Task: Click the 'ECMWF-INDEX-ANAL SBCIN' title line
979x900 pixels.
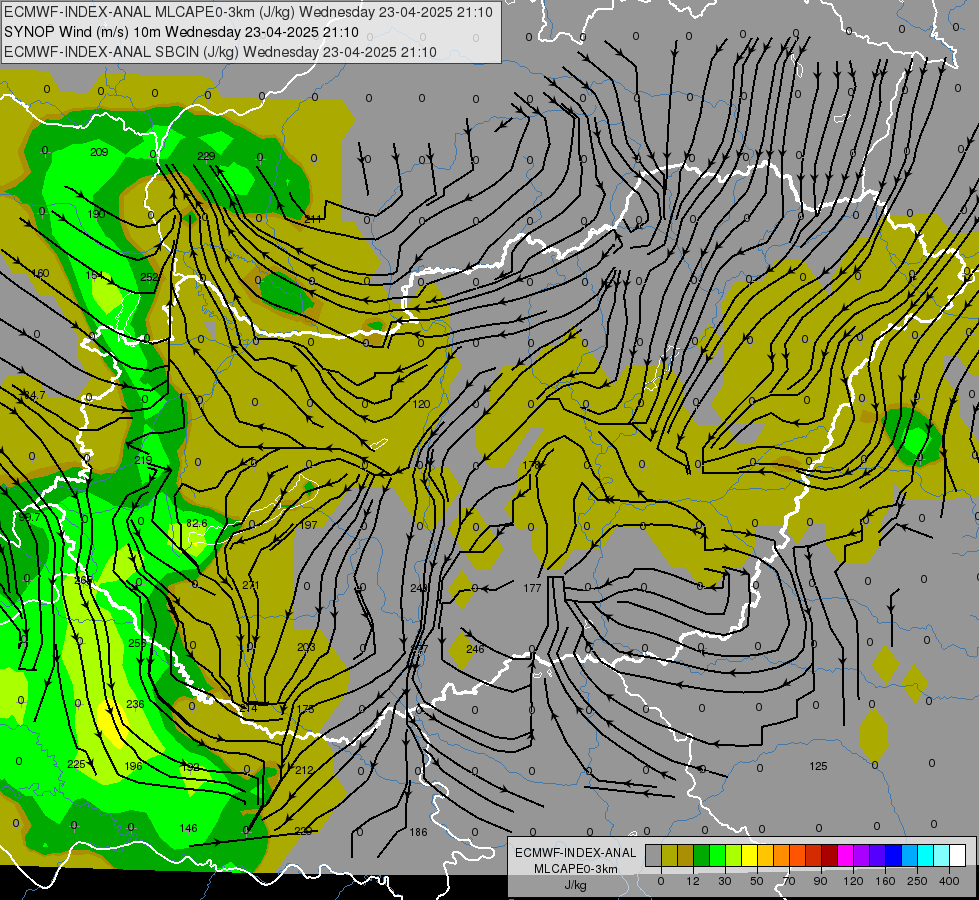Action: click(220, 52)
